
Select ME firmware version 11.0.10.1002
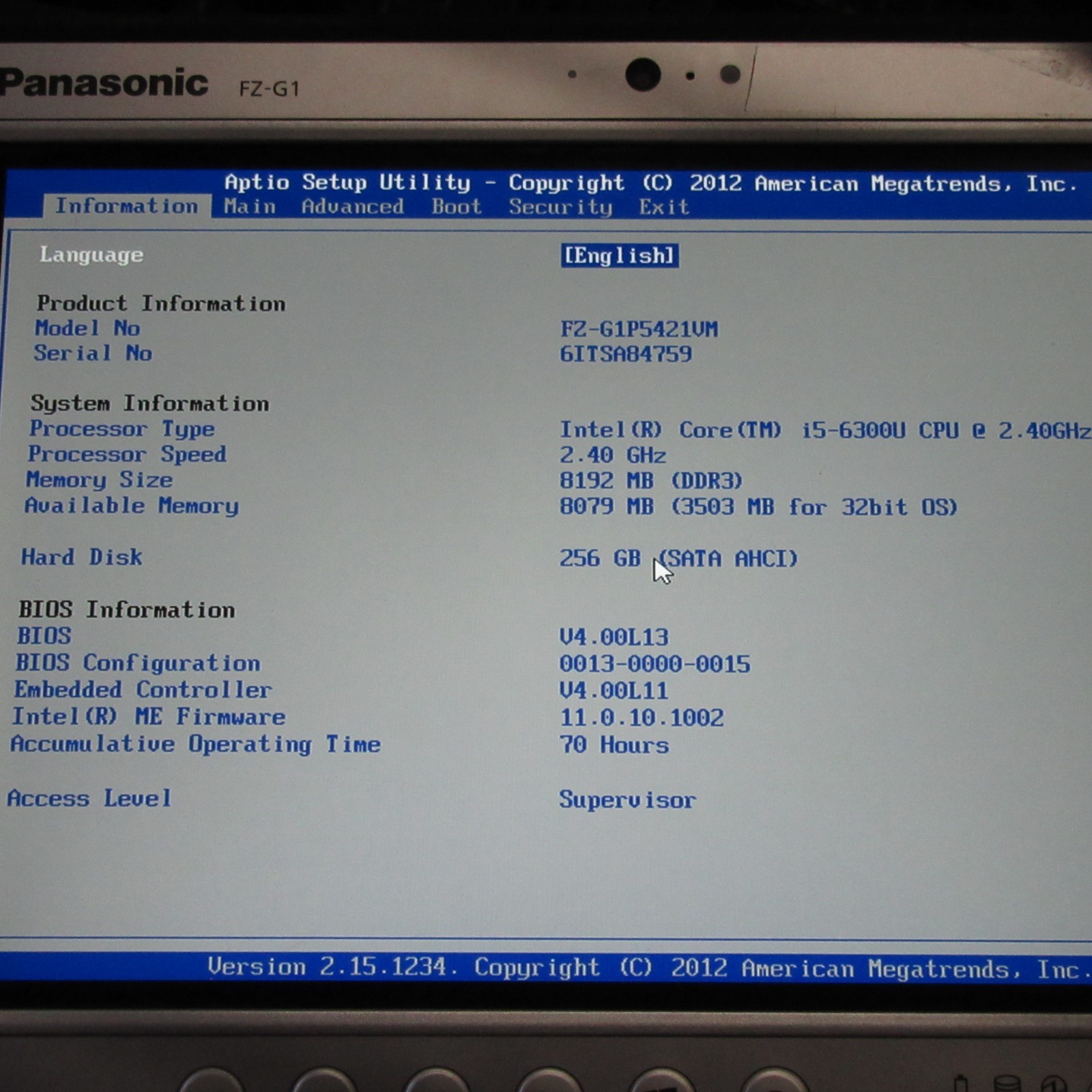pos(642,718)
